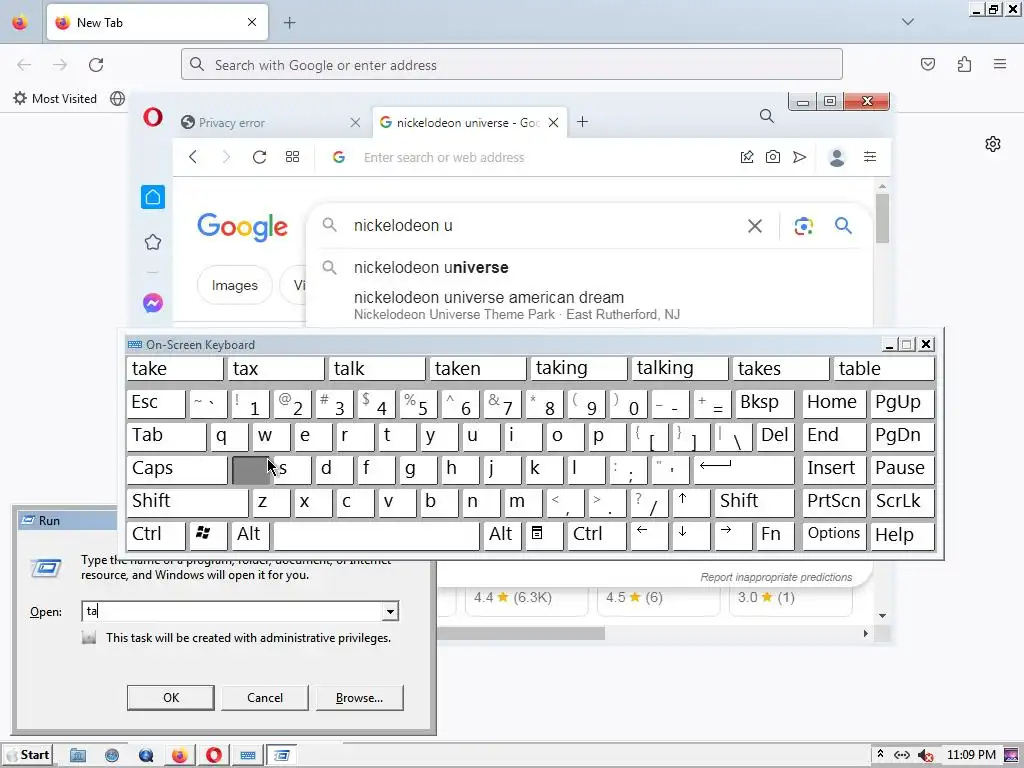Open a new Firefox tab
Image resolution: width=1024 pixels, height=768 pixels.
289,23
